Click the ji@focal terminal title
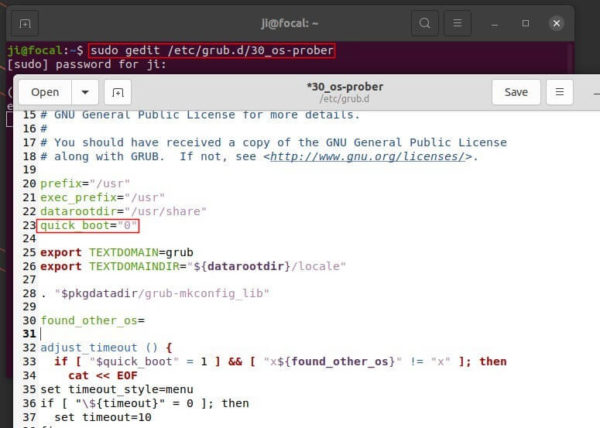This screenshot has width=600, height=428. (290, 23)
